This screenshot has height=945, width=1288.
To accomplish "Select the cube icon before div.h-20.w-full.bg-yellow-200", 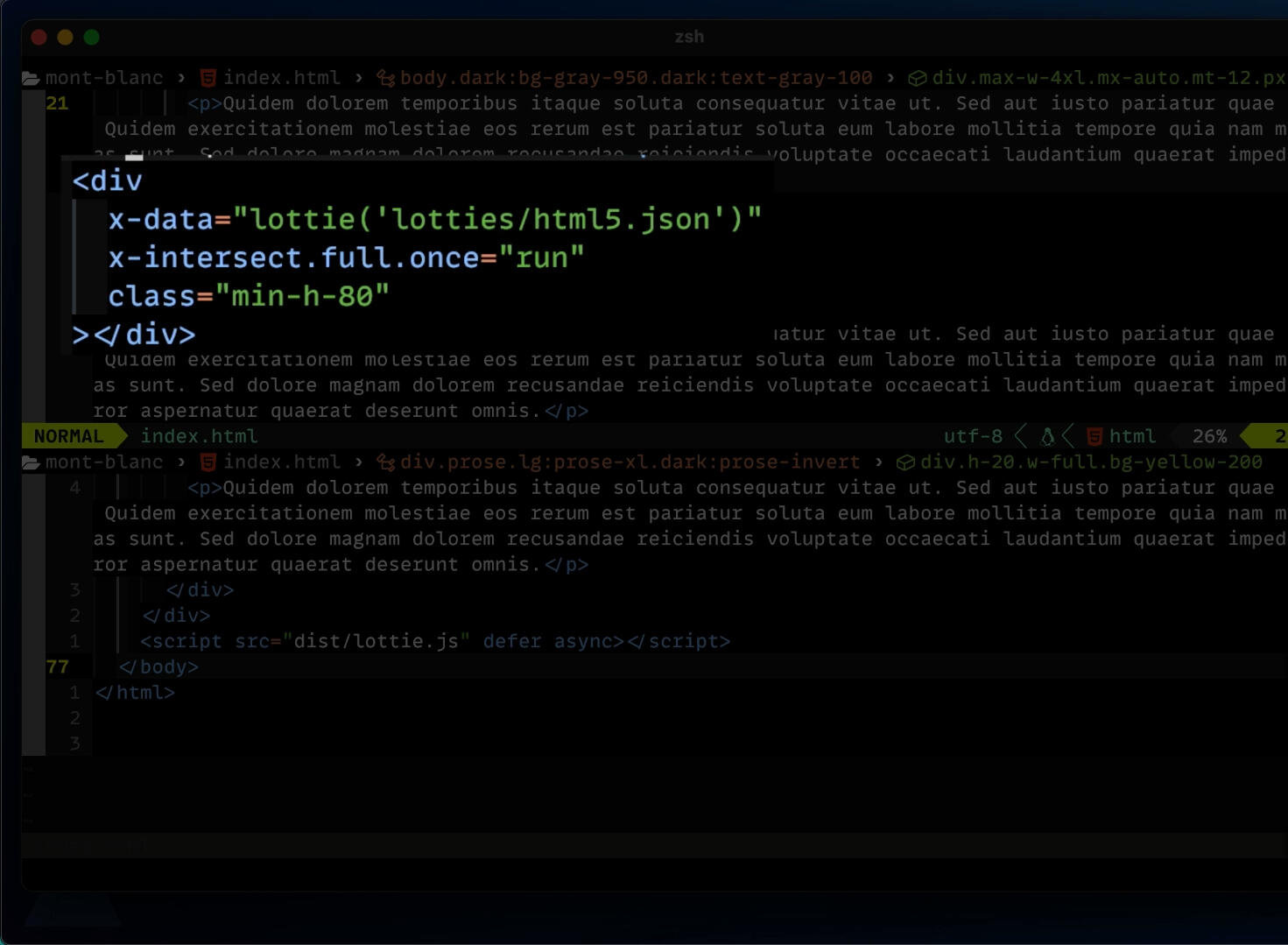I will point(905,462).
